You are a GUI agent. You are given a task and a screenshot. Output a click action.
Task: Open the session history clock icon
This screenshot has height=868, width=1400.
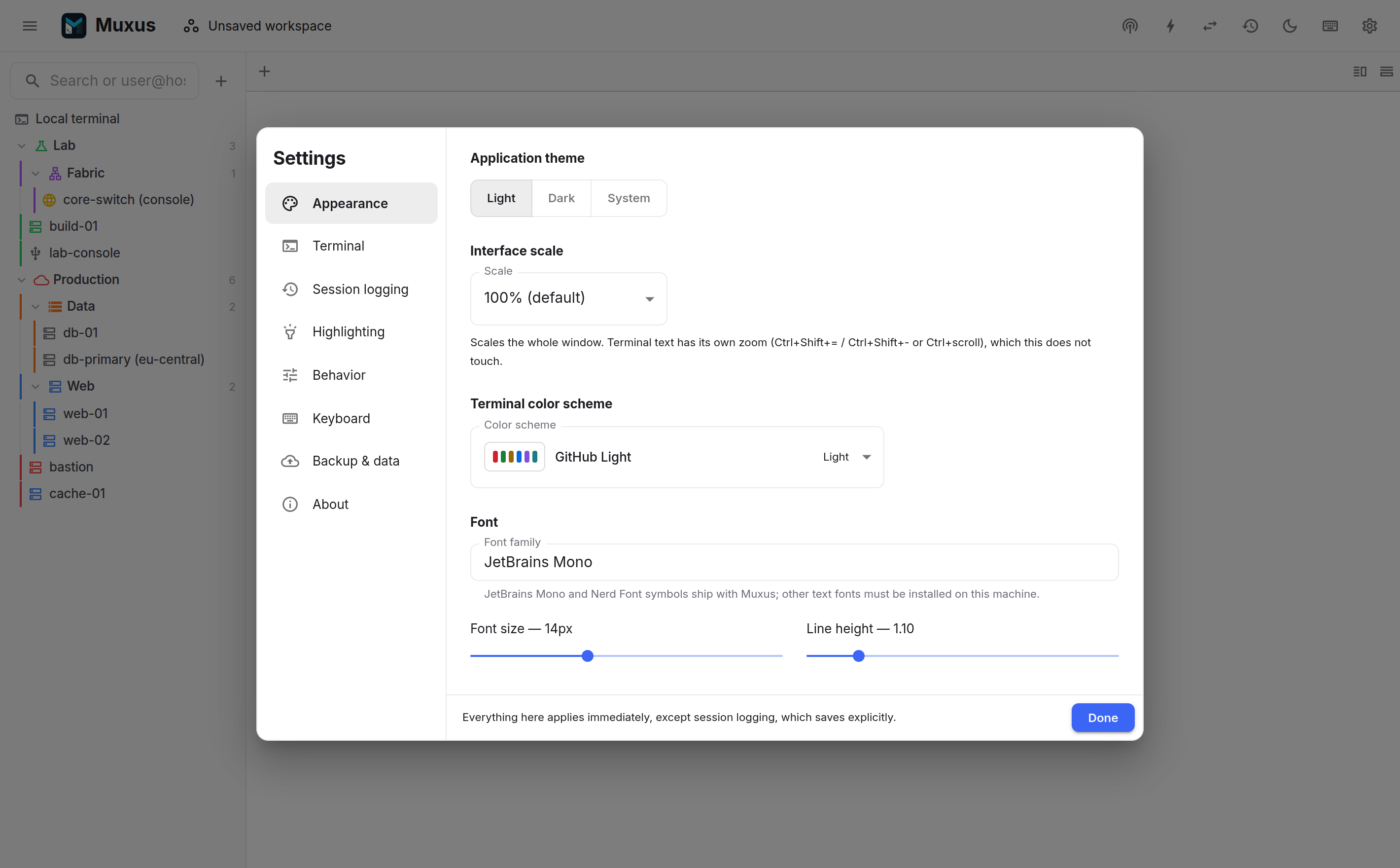(x=1250, y=26)
